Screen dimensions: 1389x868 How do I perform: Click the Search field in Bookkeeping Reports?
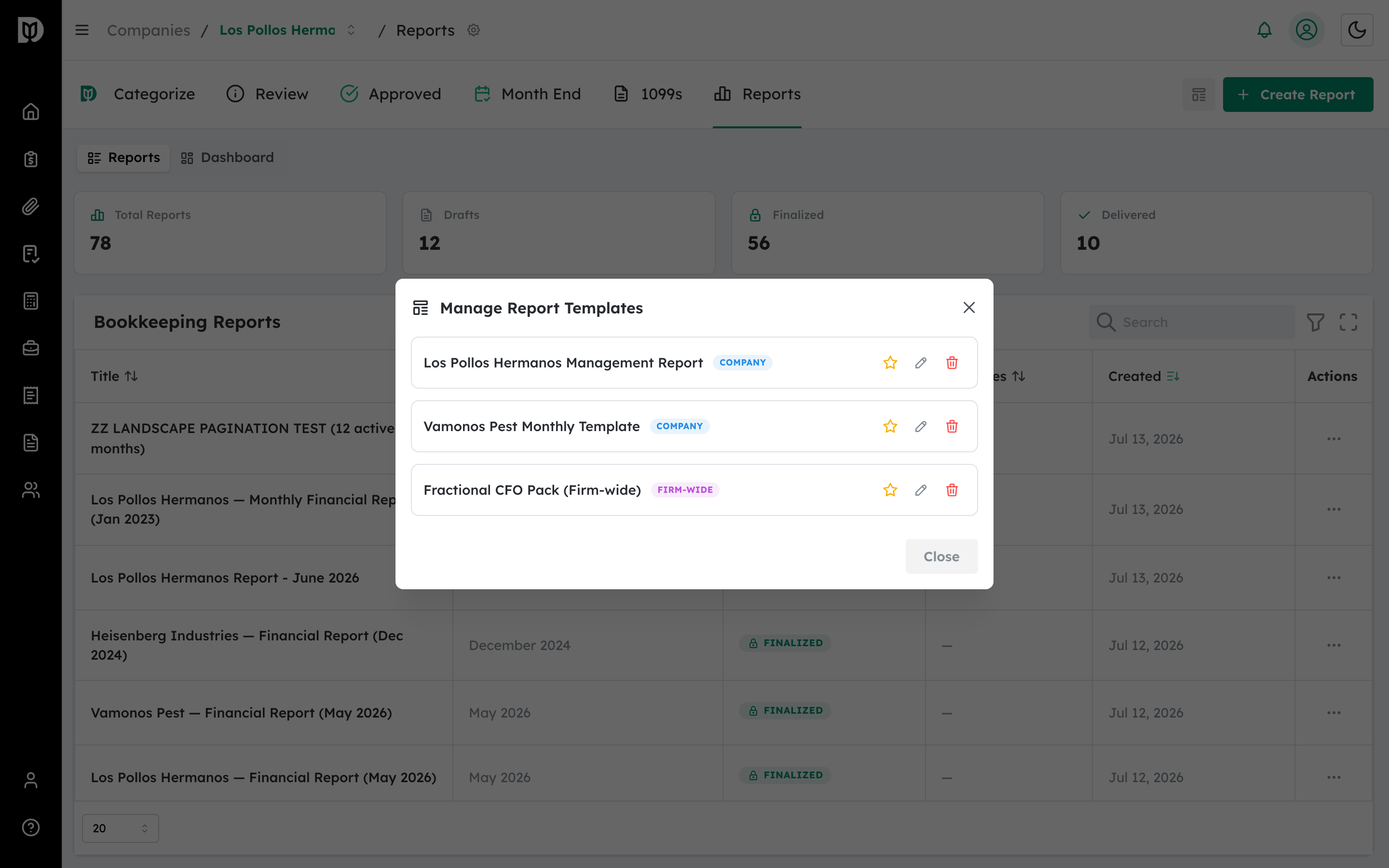pos(1192,322)
